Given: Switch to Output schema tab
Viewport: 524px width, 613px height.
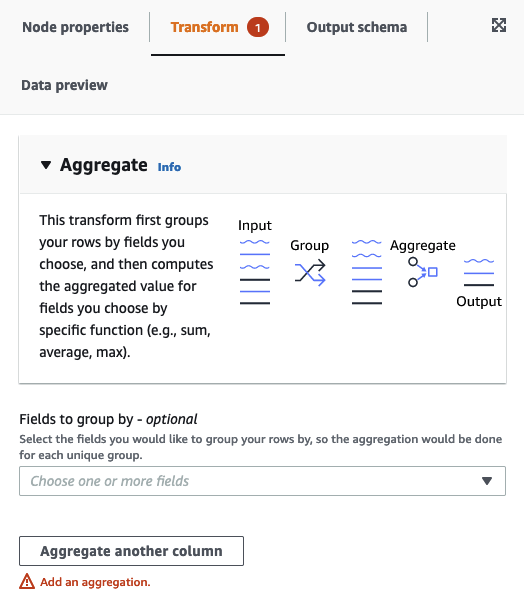Looking at the screenshot, I should pos(357,27).
